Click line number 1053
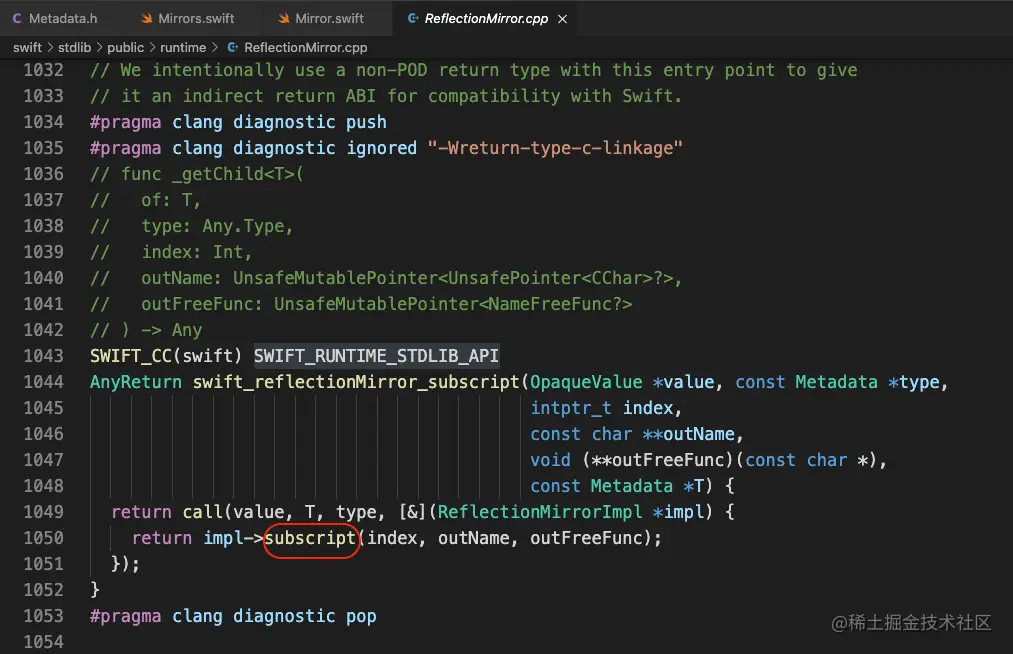The height and width of the screenshot is (654, 1013). pos(43,615)
